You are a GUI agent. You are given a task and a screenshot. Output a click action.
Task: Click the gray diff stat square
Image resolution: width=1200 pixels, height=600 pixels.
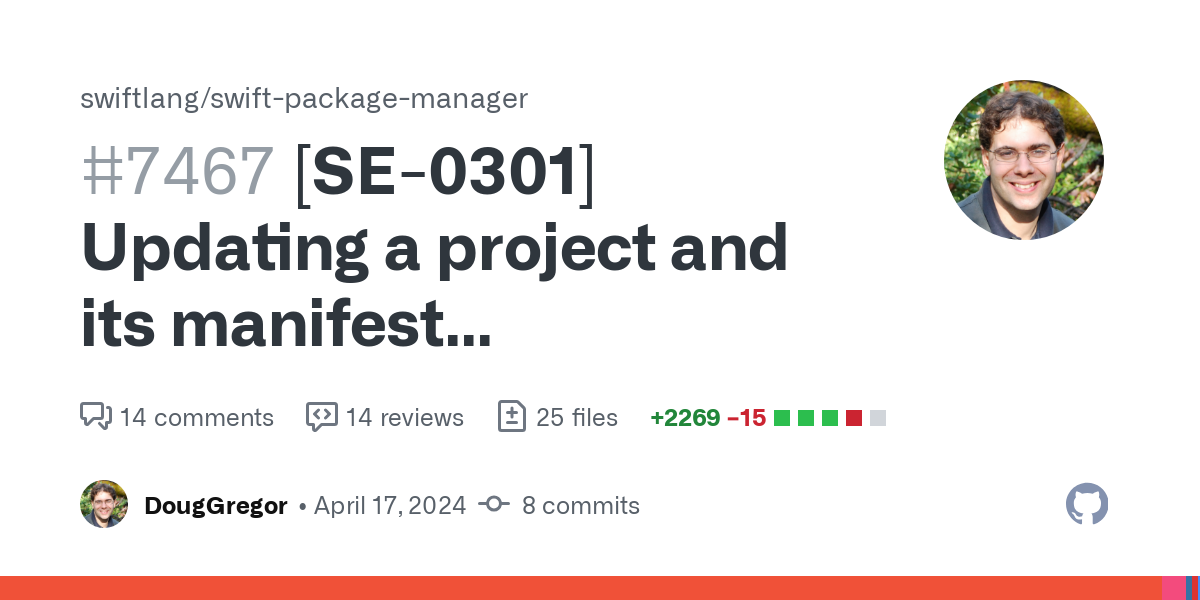point(878,418)
